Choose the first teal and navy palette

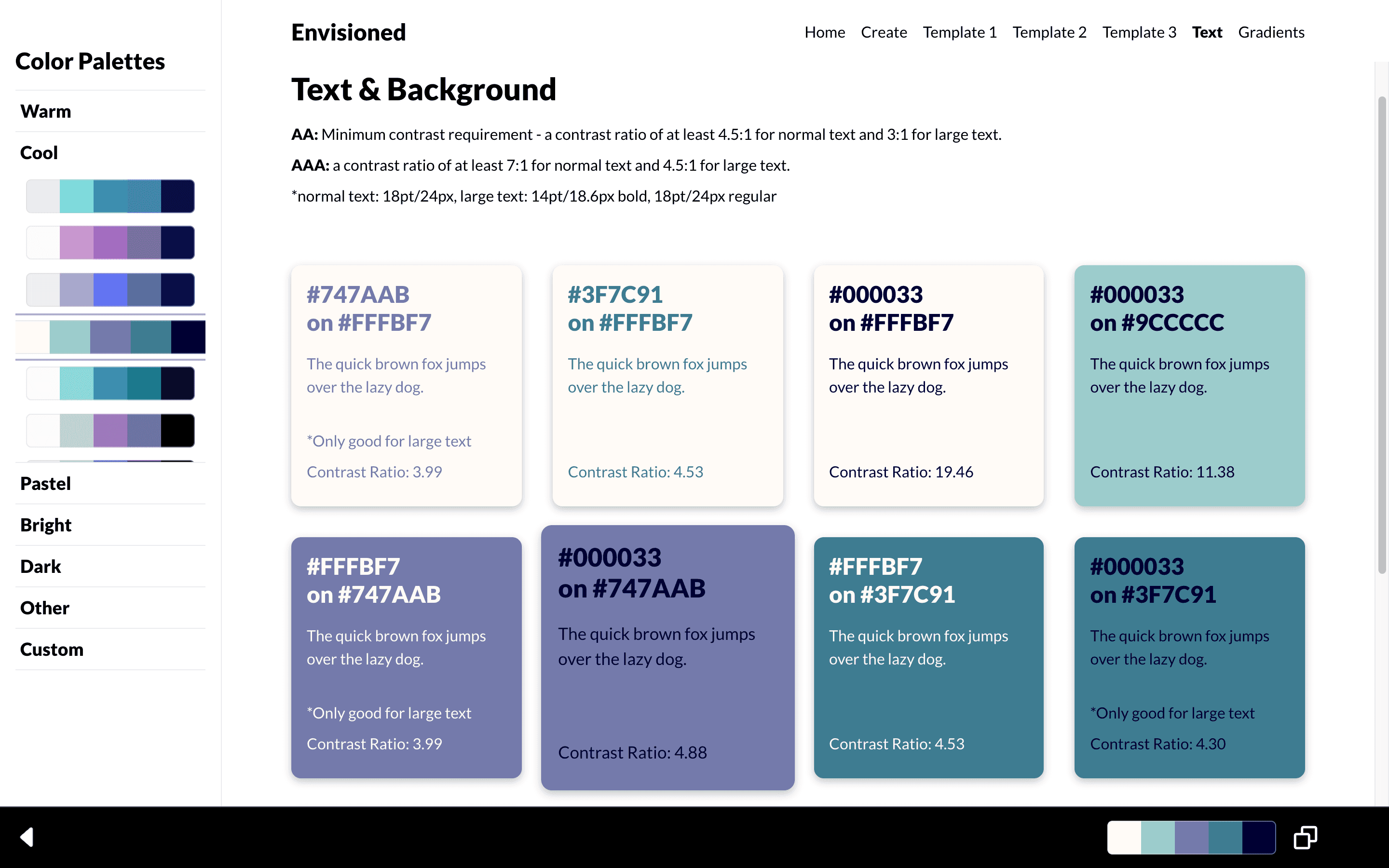110,196
